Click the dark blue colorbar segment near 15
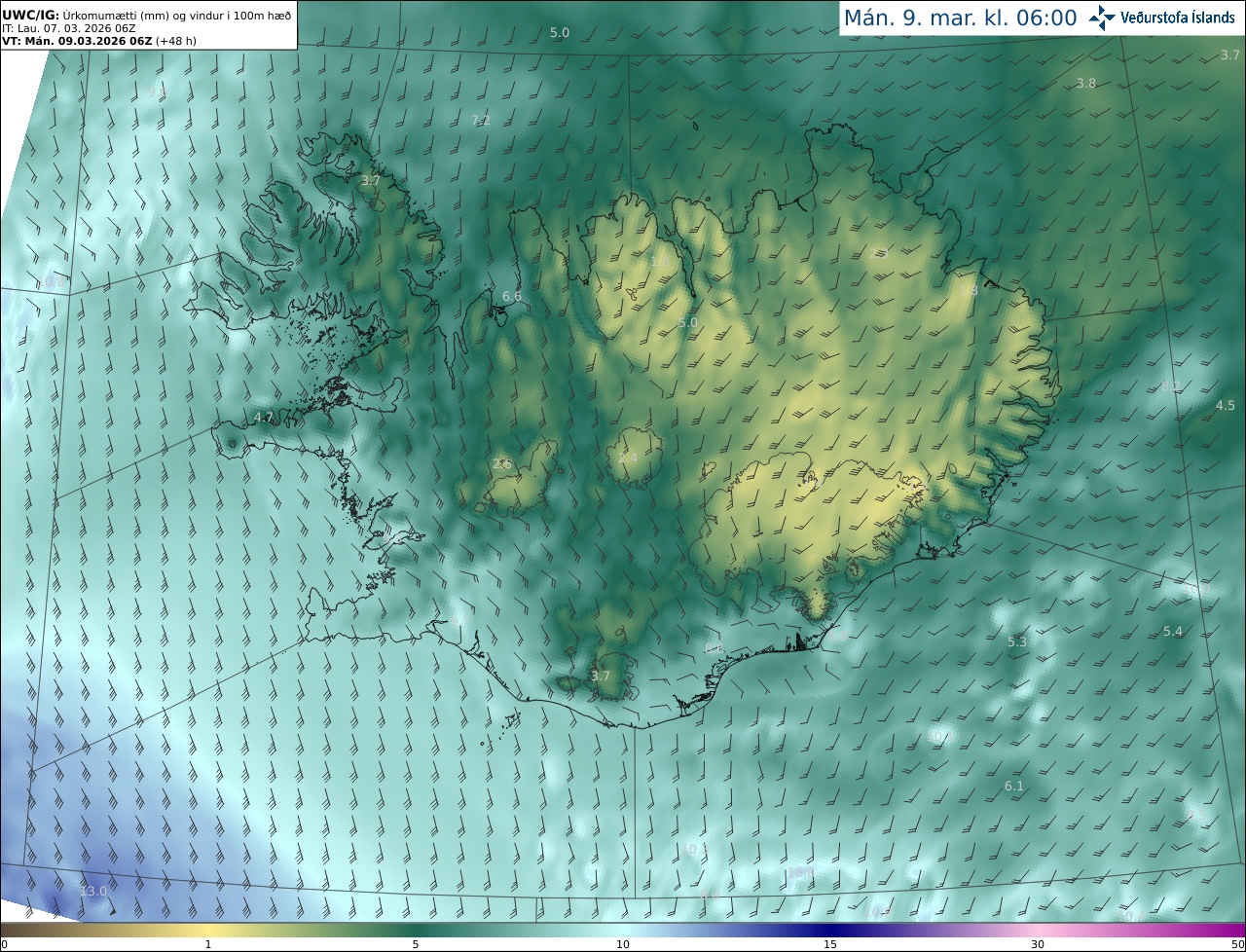Image resolution: width=1246 pixels, height=952 pixels. pyautogui.click(x=830, y=930)
